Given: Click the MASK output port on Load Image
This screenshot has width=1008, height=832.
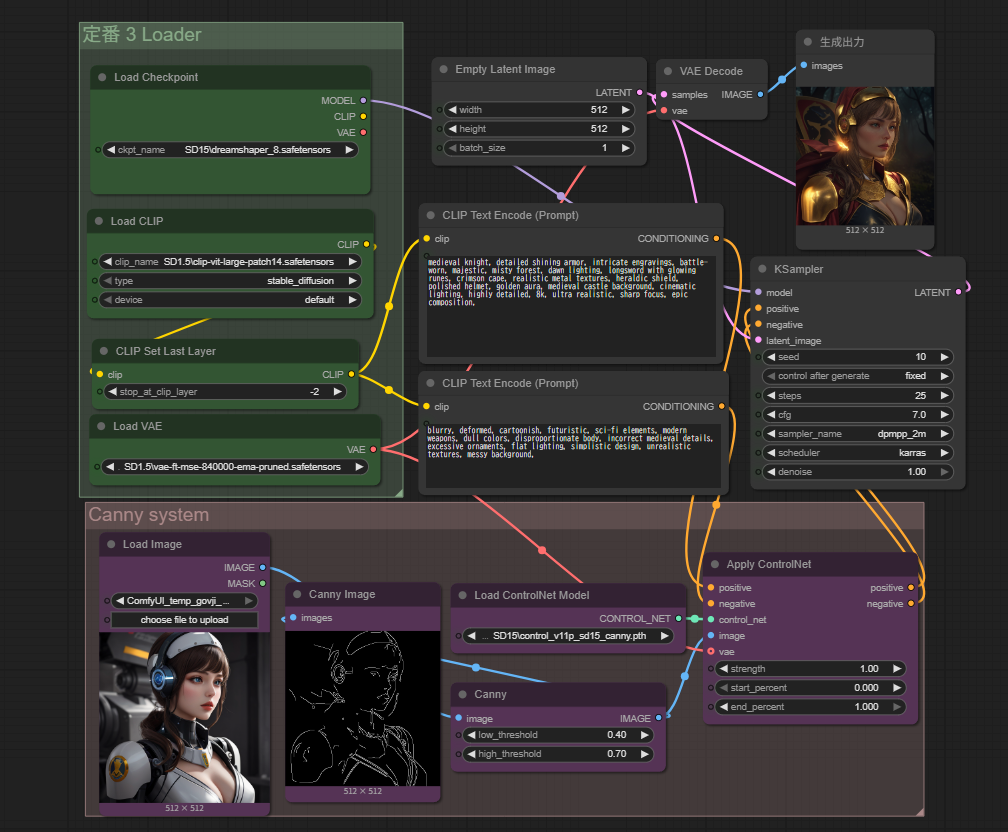Looking at the screenshot, I should click(x=262, y=583).
